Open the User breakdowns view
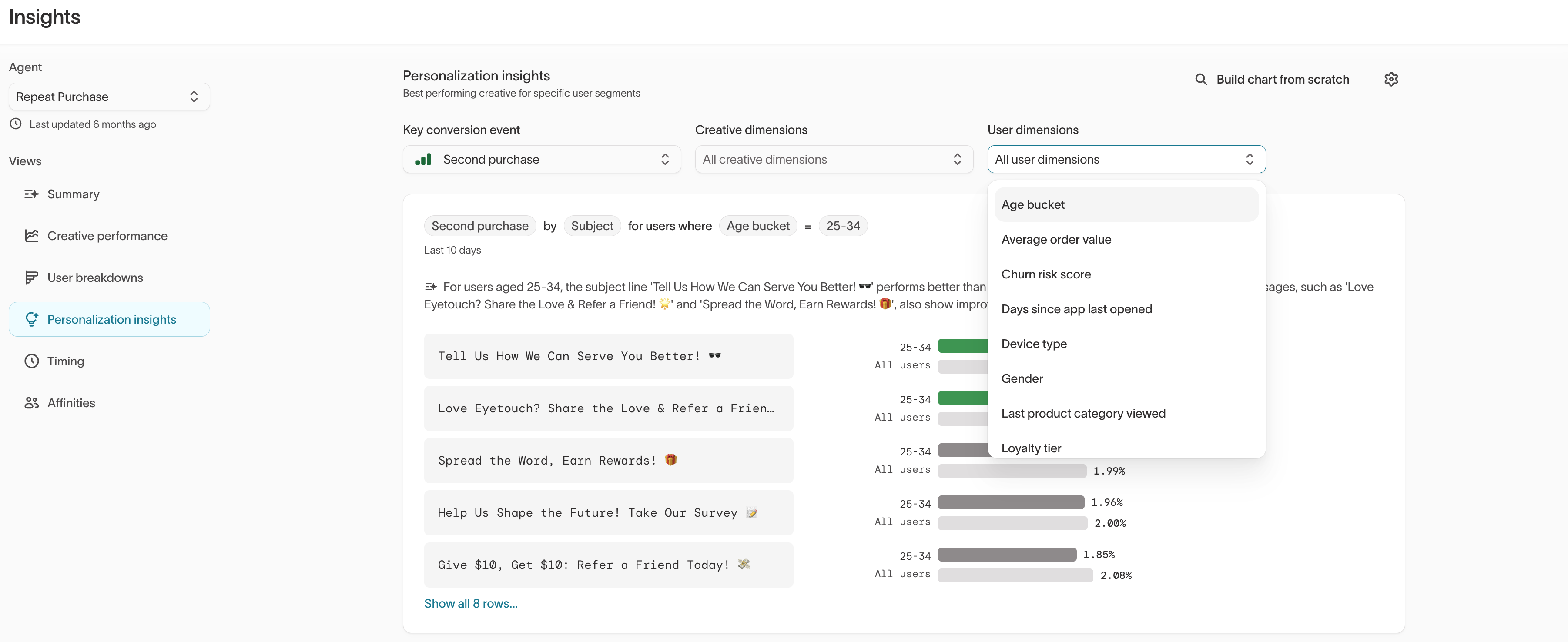This screenshot has height=642, width=1568. point(95,278)
